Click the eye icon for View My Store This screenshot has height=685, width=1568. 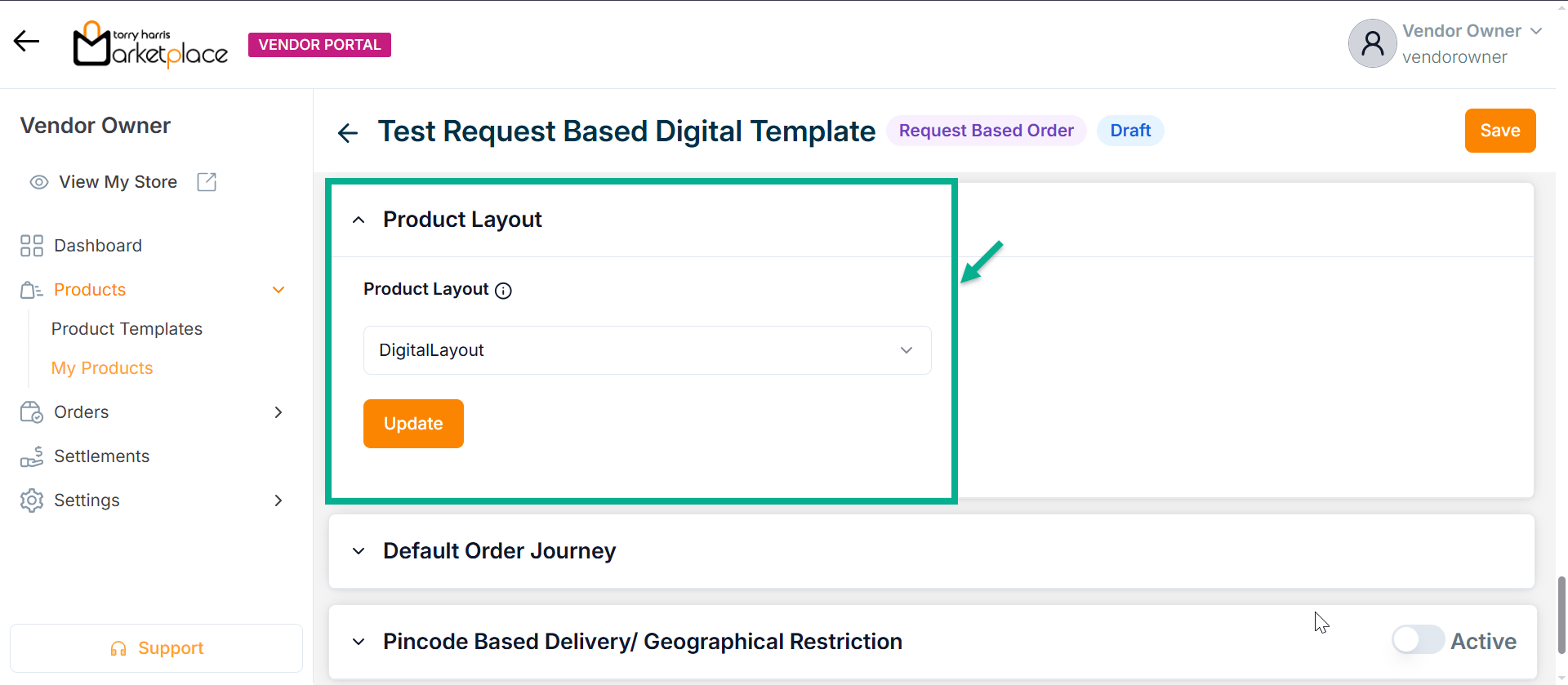point(39,182)
